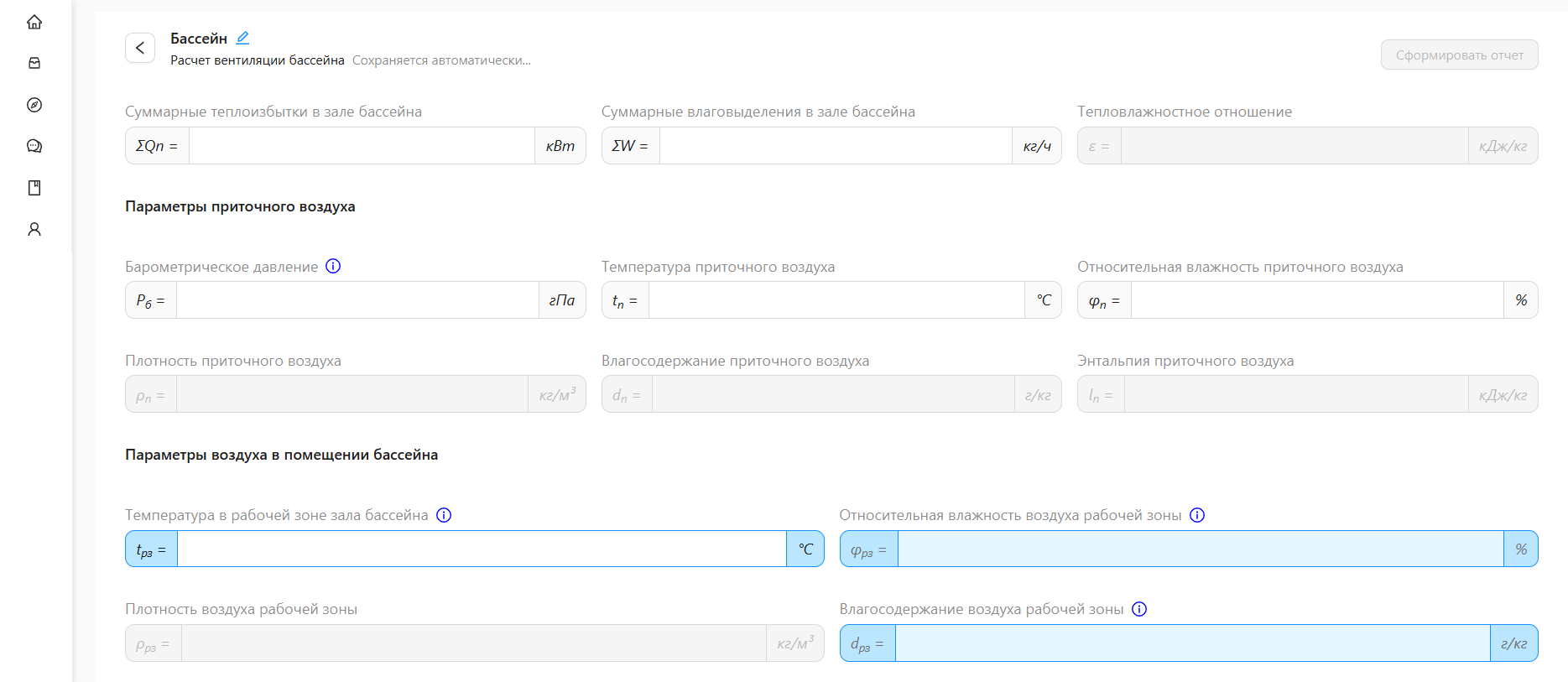This screenshot has height=682, width=1568.
Task: Focus the tрз work zone temperature input
Action: pos(482,549)
